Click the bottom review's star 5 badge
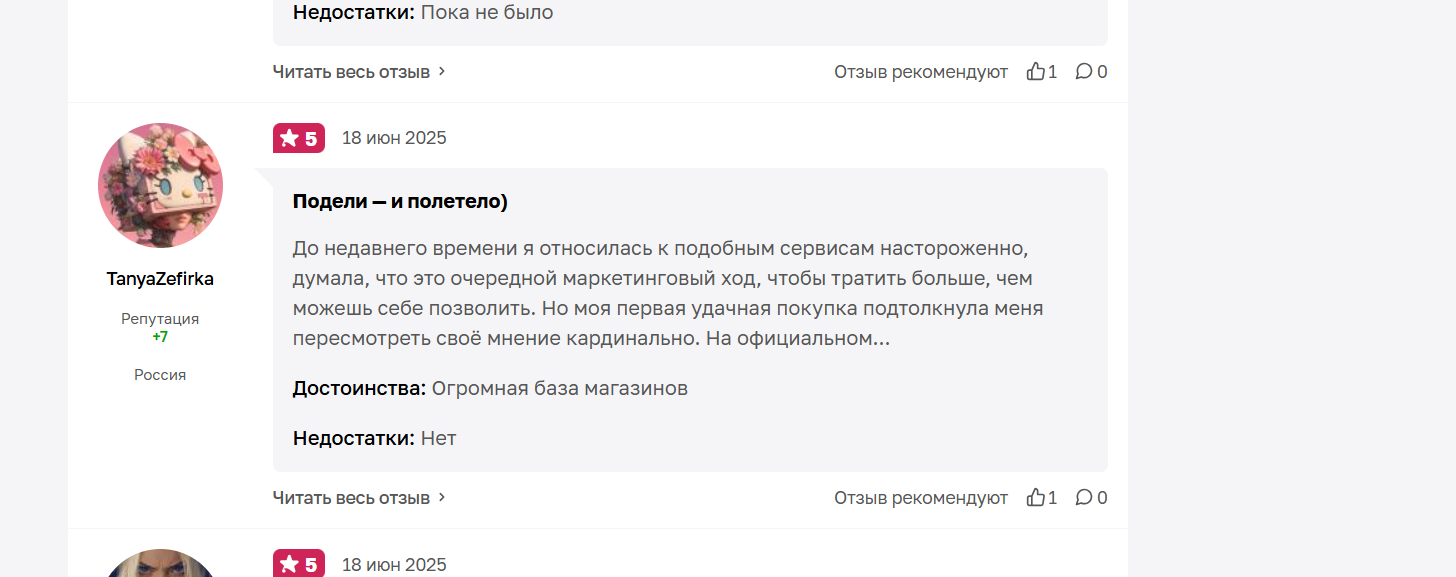The image size is (1456, 577). 299,564
